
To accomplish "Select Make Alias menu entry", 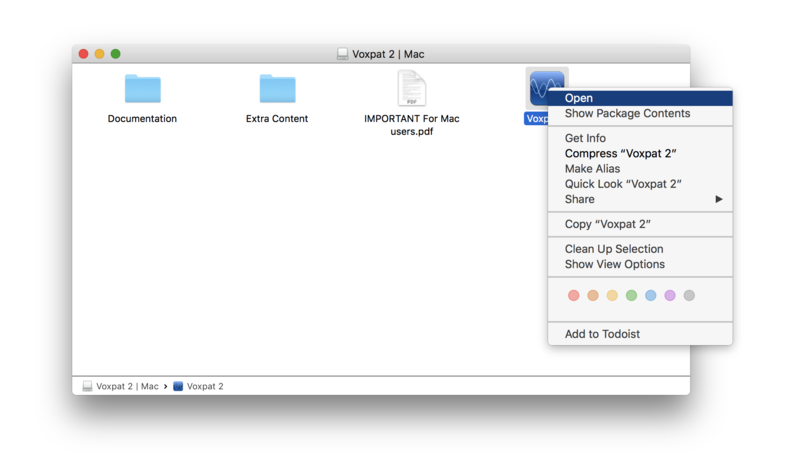I will pos(640,169).
